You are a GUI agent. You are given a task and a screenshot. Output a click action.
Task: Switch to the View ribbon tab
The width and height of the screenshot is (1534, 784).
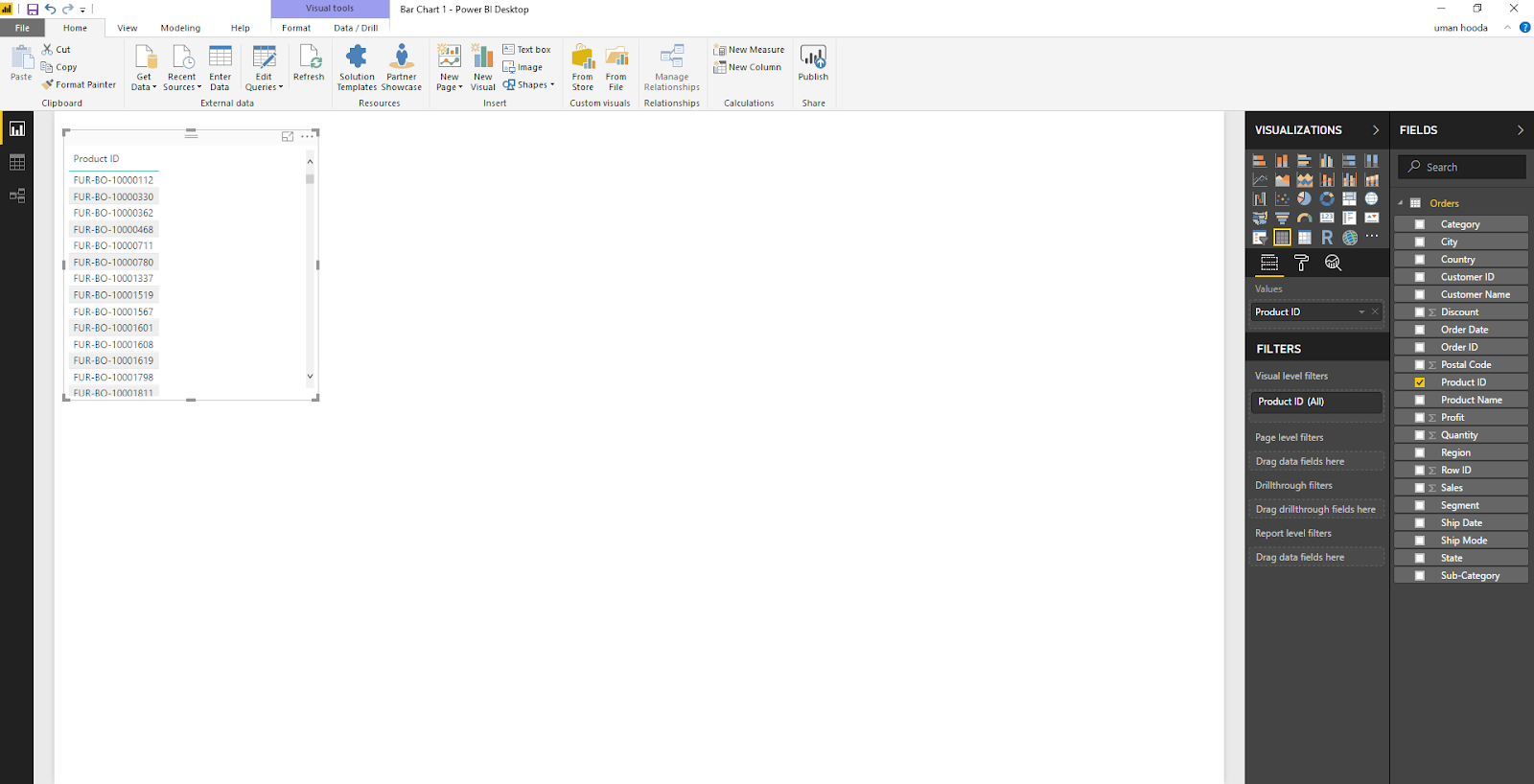[x=128, y=28]
